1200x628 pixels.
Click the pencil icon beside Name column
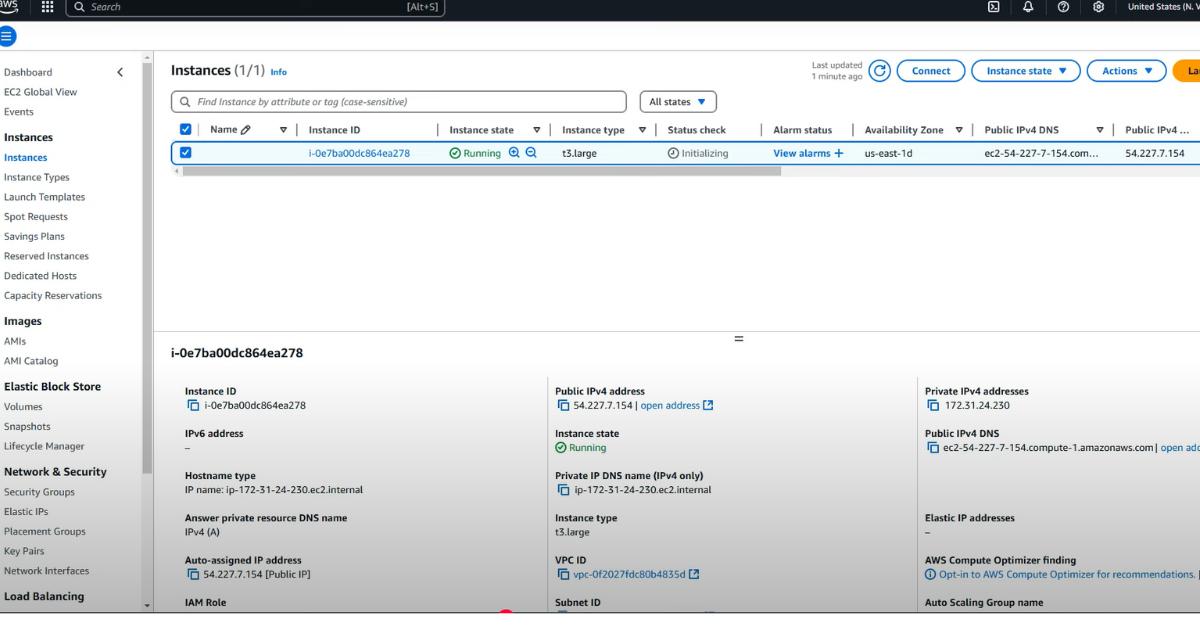pos(246,130)
